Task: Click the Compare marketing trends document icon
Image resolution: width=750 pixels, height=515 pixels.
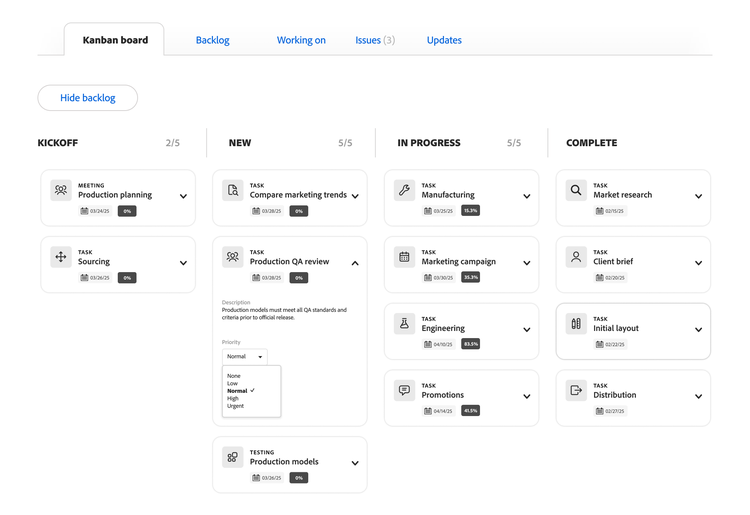Action: (232, 190)
